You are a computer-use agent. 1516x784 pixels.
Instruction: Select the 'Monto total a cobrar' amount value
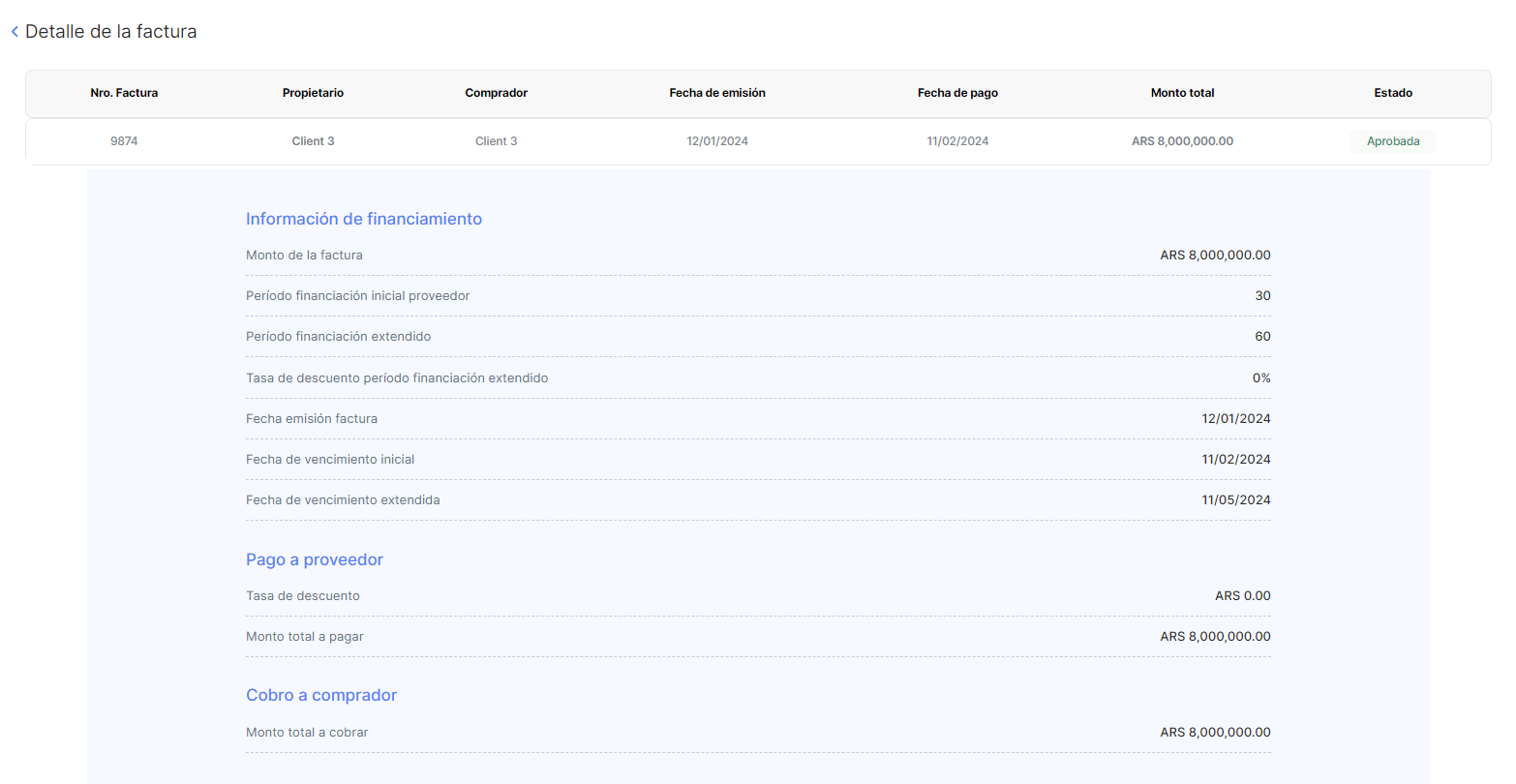[x=1215, y=733]
